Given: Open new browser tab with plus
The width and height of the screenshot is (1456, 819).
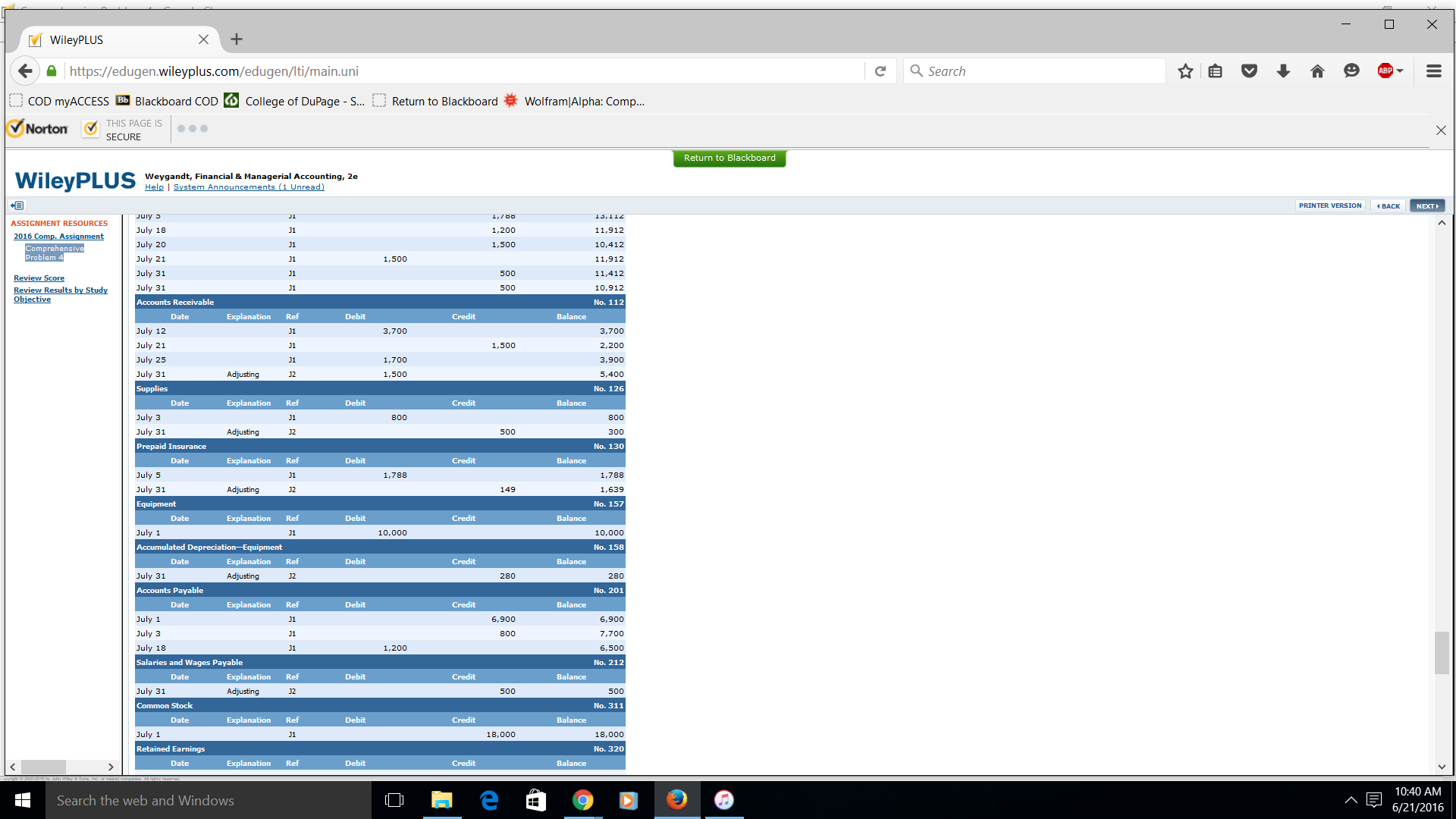Looking at the screenshot, I should pos(237,39).
